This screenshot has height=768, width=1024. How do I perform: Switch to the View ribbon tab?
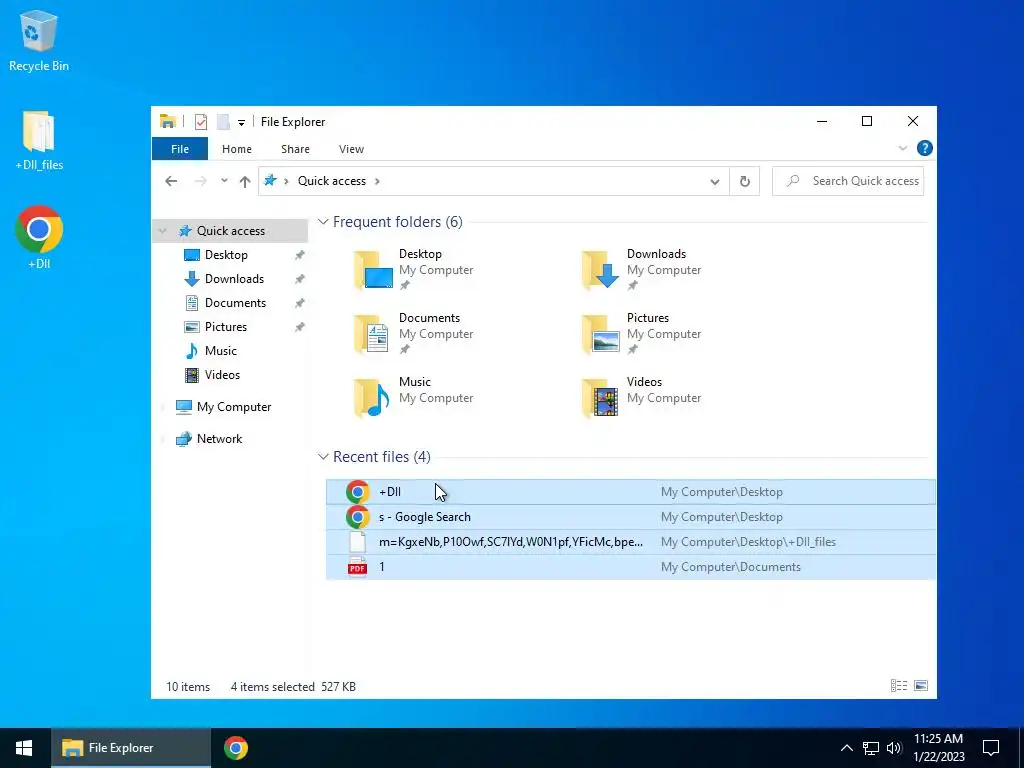[x=351, y=149]
